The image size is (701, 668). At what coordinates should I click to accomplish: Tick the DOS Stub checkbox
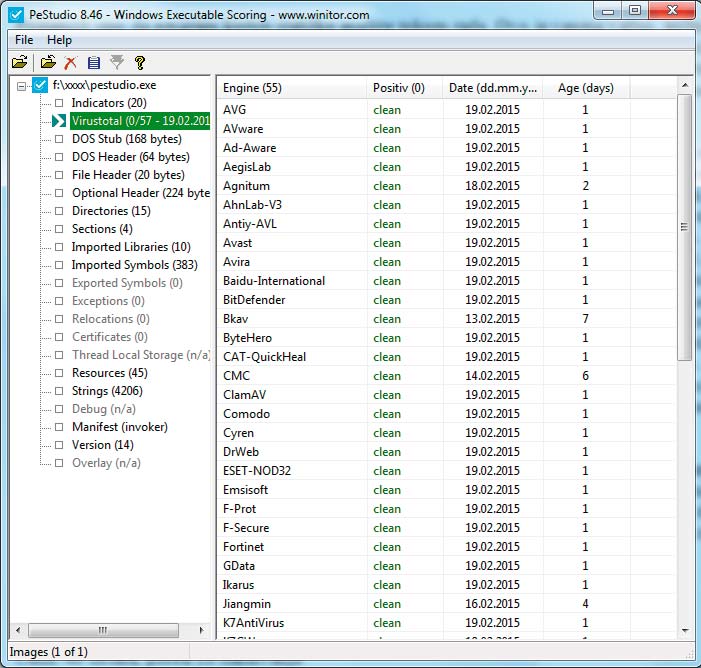pos(59,139)
